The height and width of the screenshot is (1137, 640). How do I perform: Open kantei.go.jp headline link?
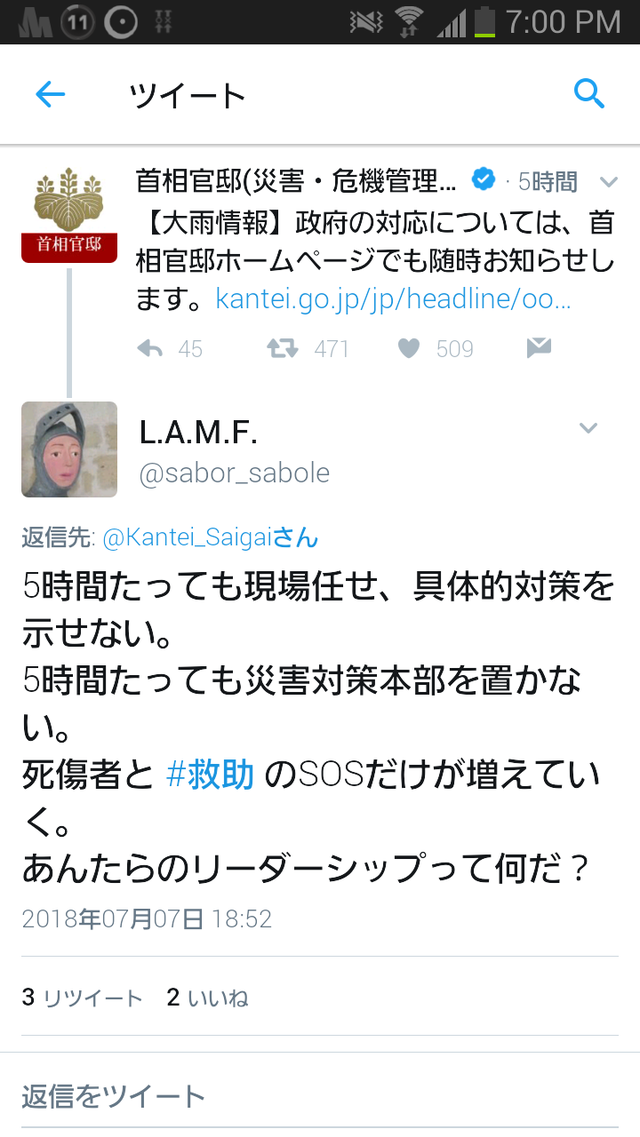click(394, 298)
